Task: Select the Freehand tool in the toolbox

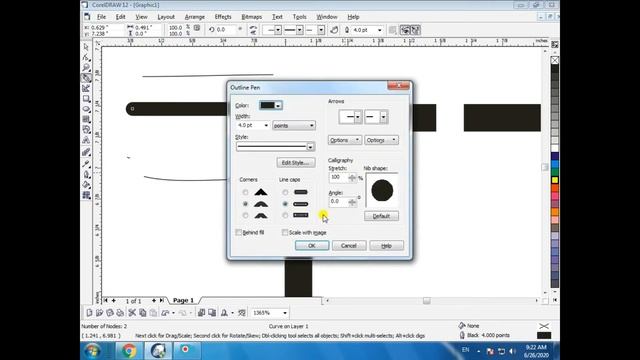Action: [x=86, y=78]
